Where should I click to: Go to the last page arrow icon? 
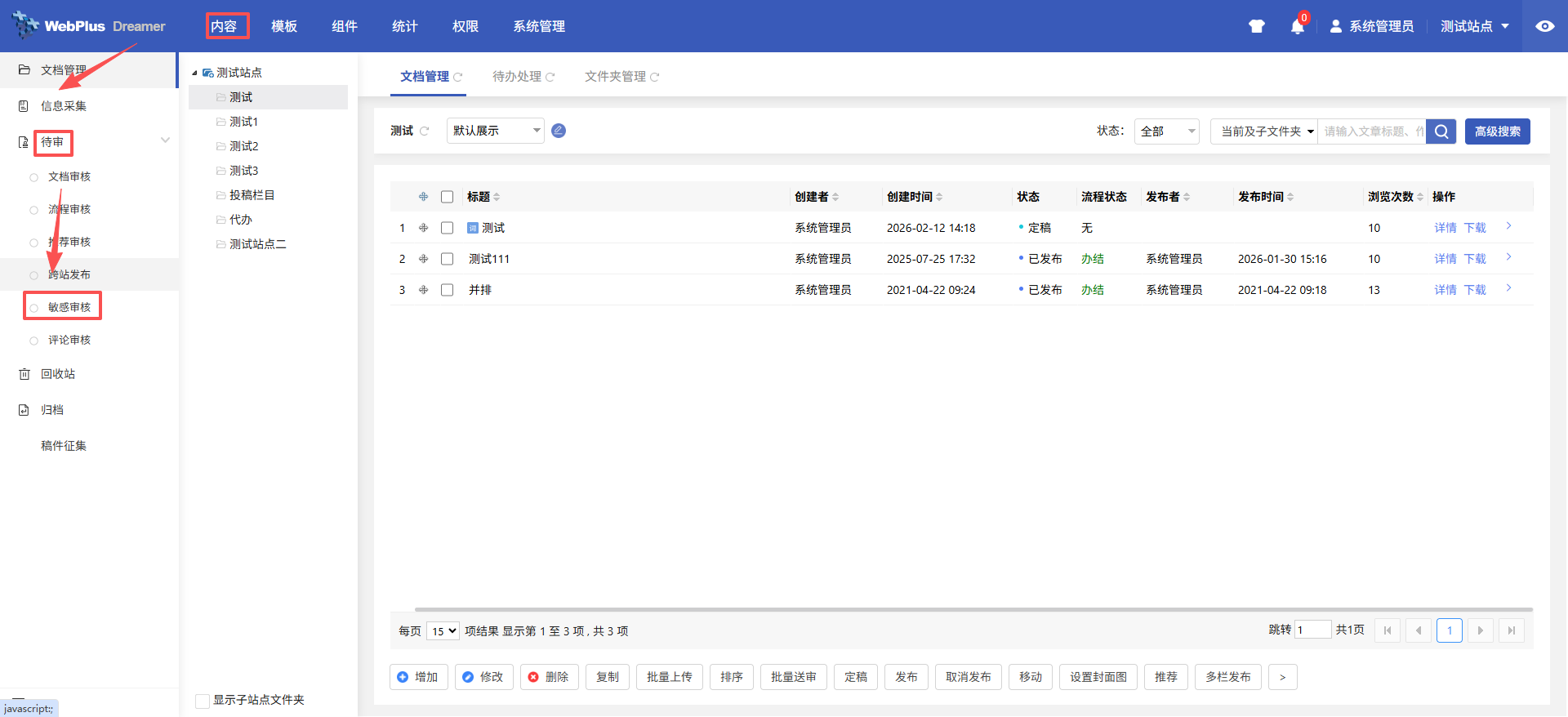1512,630
